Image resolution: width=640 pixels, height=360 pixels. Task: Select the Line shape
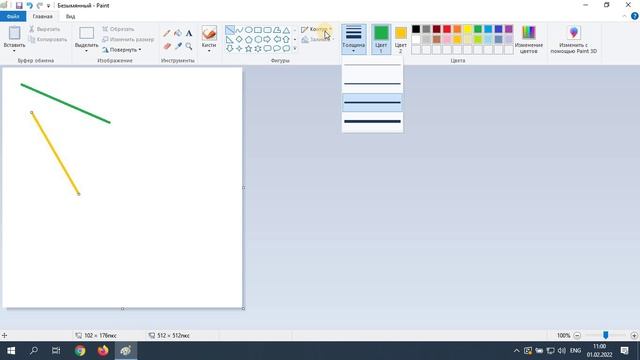point(230,30)
